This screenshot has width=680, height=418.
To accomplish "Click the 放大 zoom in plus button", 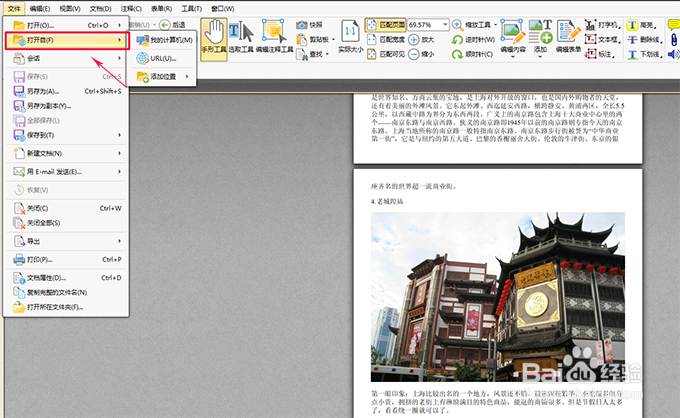I will [x=422, y=39].
